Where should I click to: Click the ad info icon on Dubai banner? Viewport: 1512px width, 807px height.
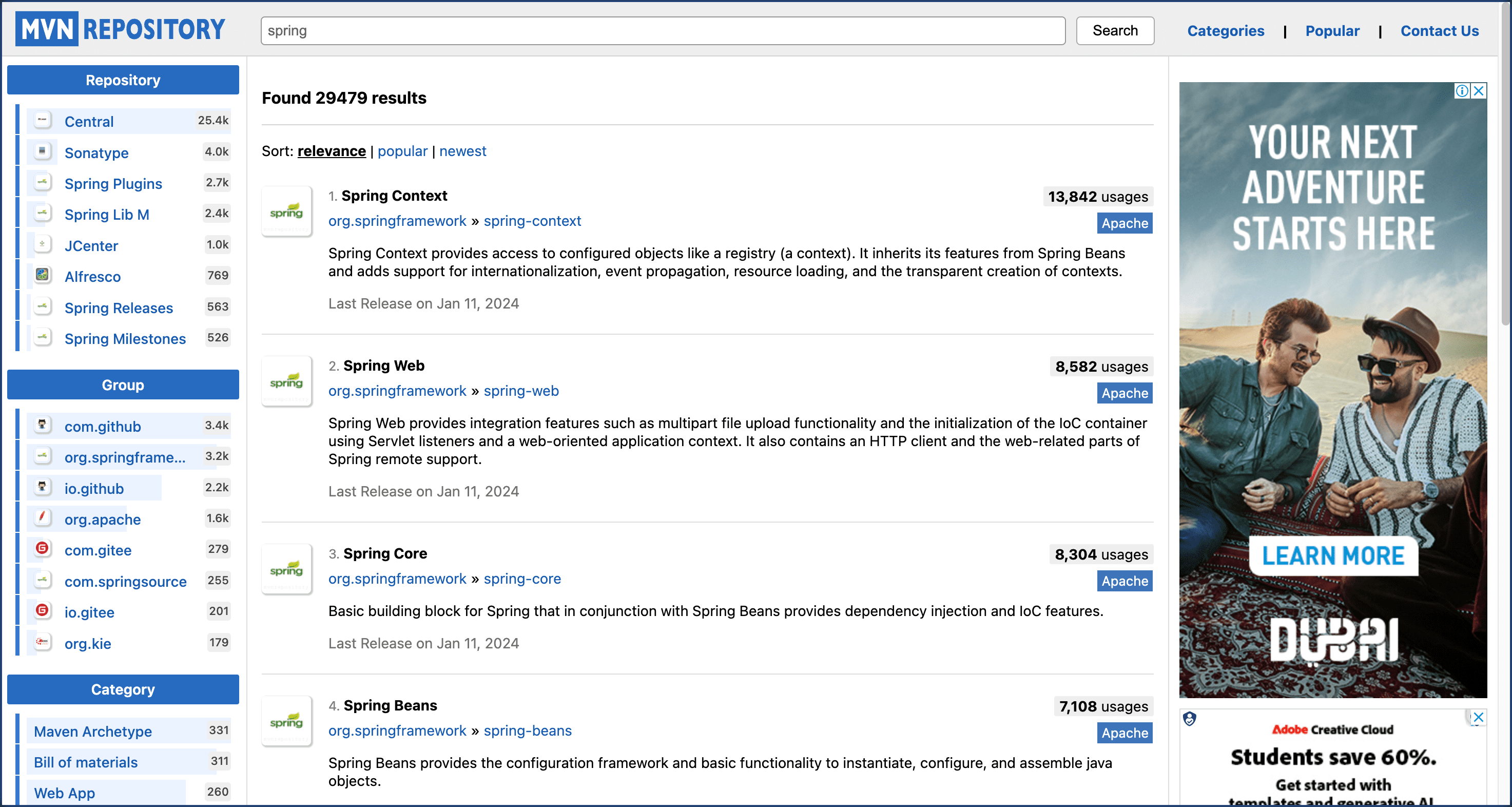tap(1462, 90)
